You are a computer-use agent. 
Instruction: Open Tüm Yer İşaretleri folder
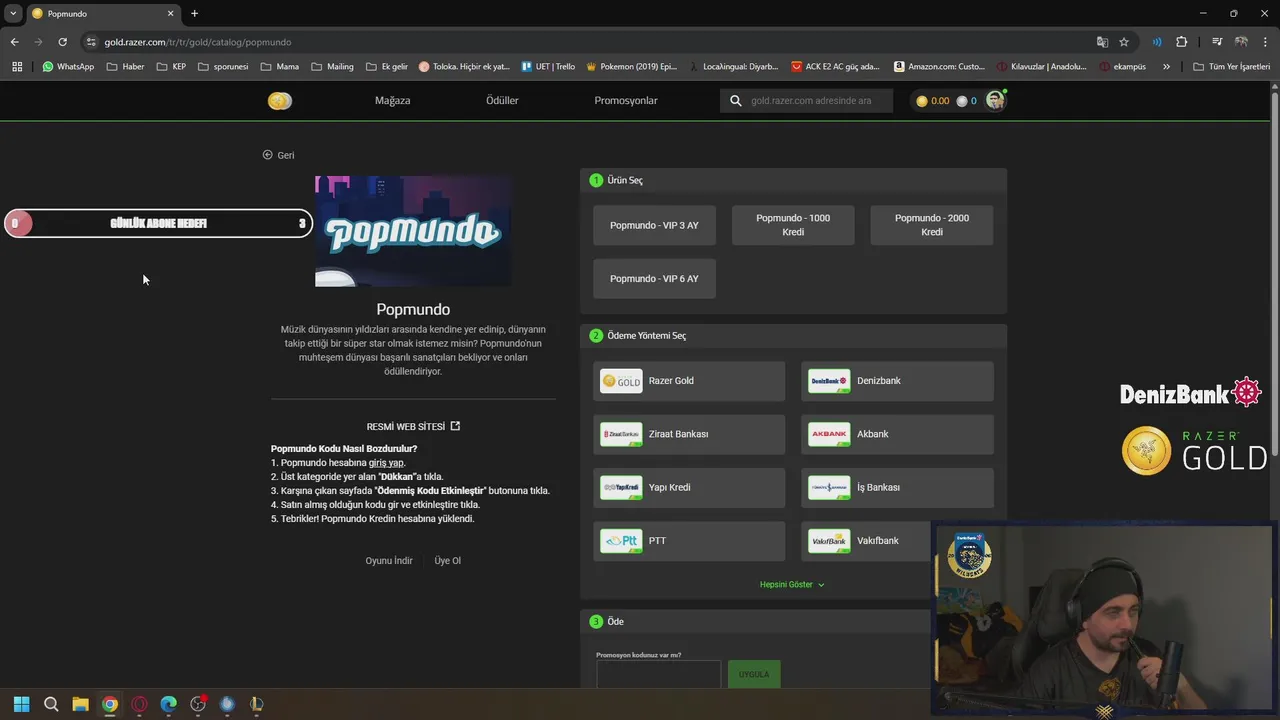tap(1232, 67)
